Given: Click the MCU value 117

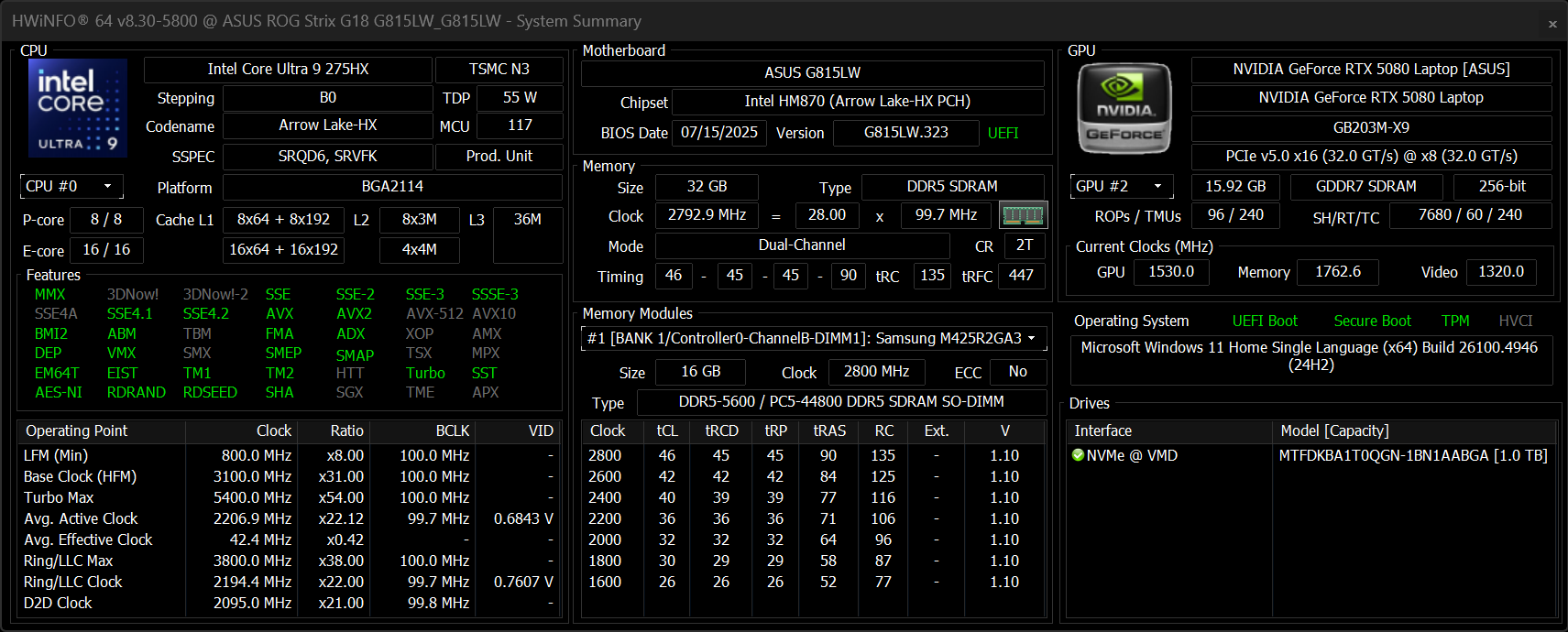Looking at the screenshot, I should coord(520,125).
